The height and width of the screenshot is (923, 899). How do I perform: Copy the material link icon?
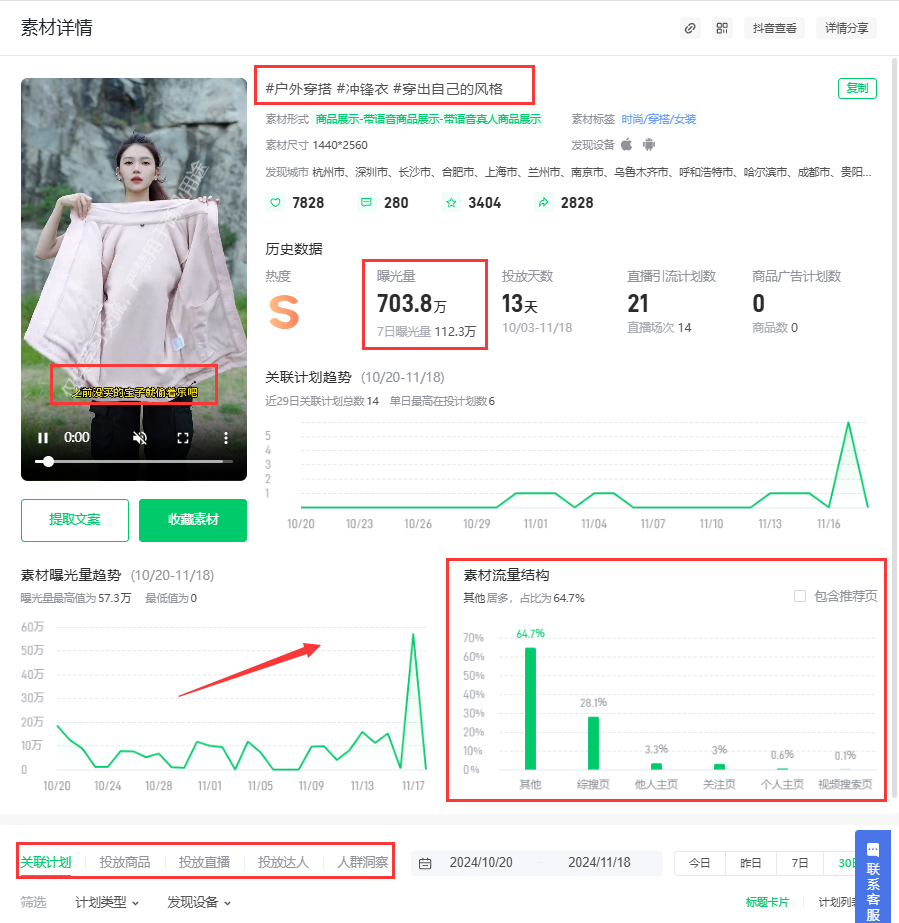pos(690,28)
